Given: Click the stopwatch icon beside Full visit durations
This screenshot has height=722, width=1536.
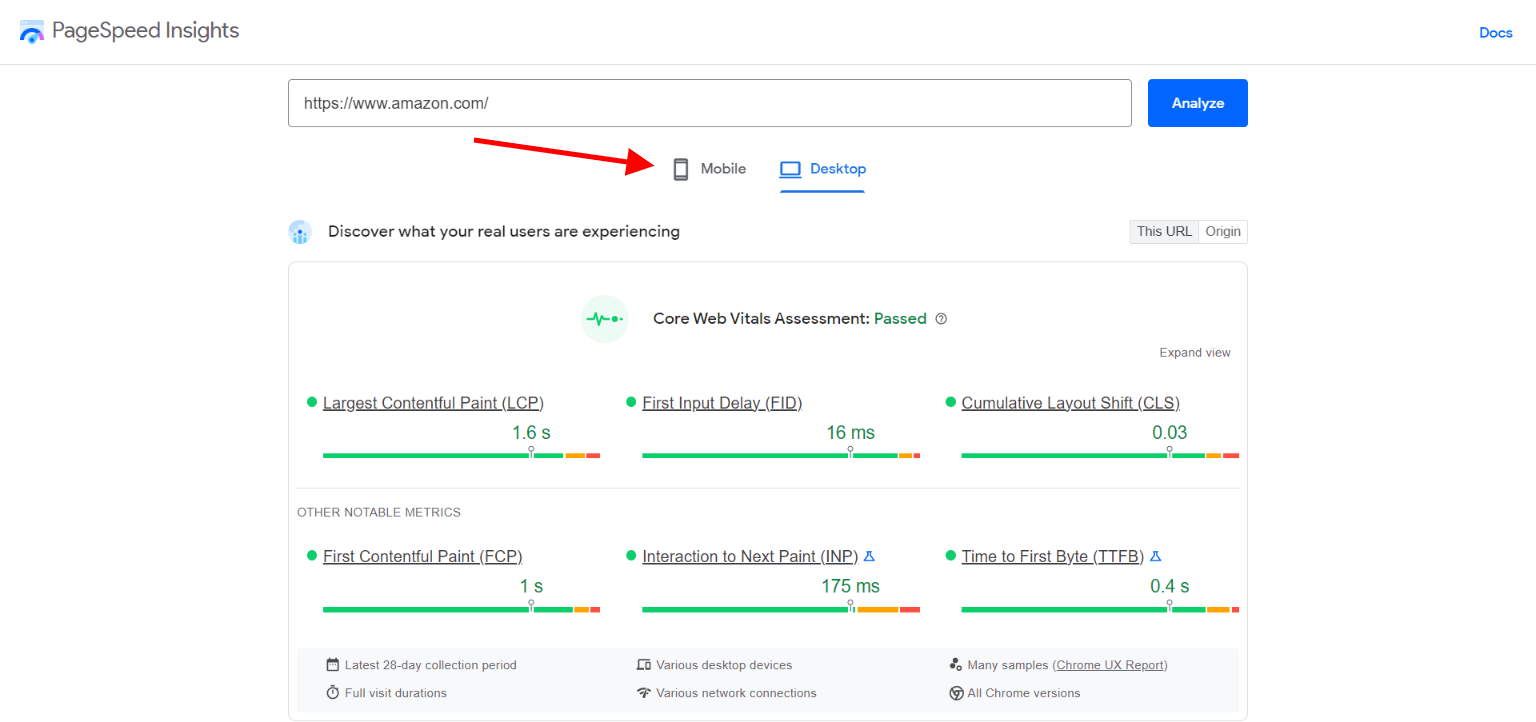Looking at the screenshot, I should [x=333, y=693].
